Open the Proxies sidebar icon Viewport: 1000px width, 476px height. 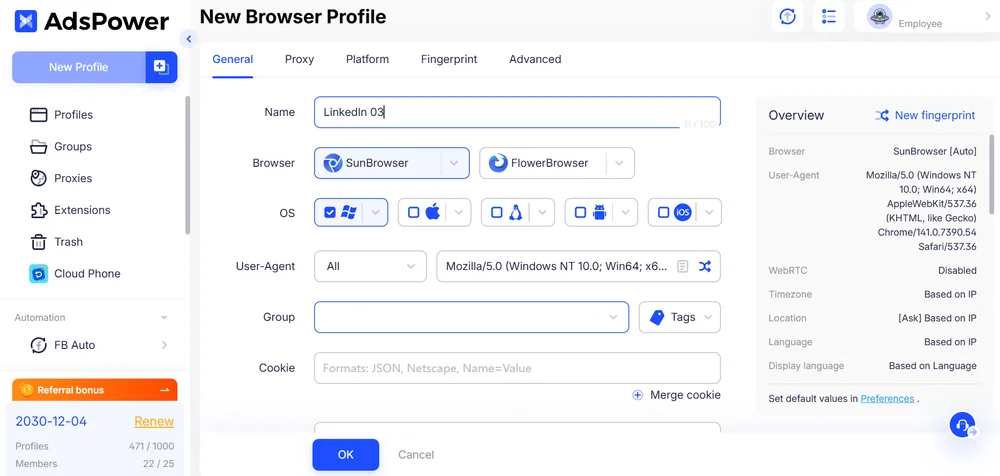tap(39, 178)
